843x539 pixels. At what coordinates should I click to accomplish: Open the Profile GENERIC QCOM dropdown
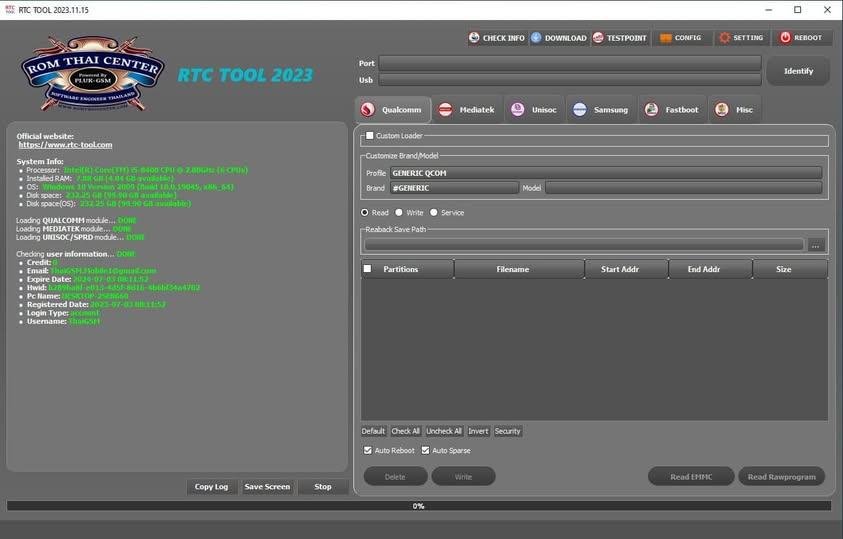(606, 173)
